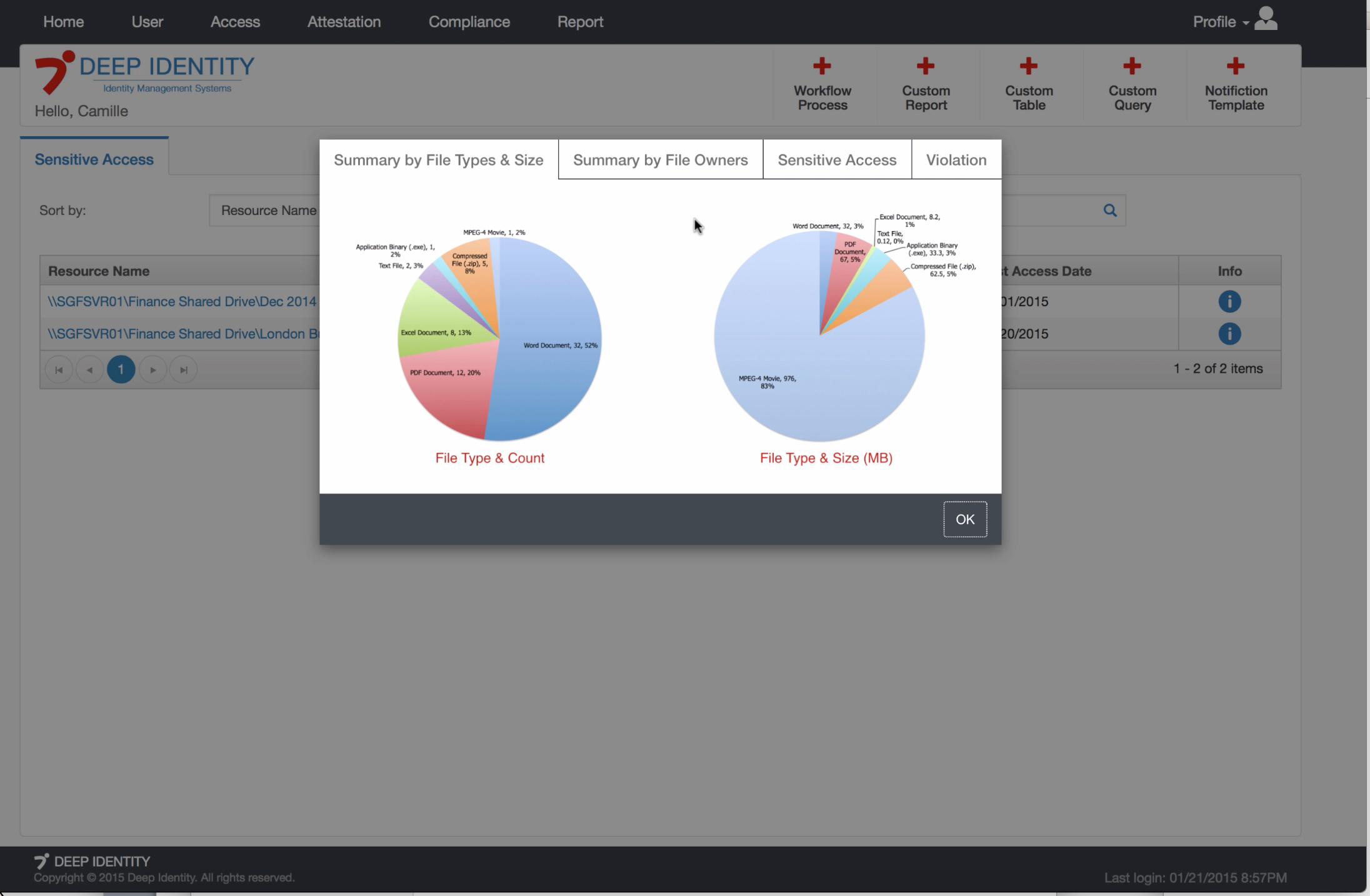Switch to the Violation tab
The width and height of the screenshot is (1370, 896).
point(956,160)
